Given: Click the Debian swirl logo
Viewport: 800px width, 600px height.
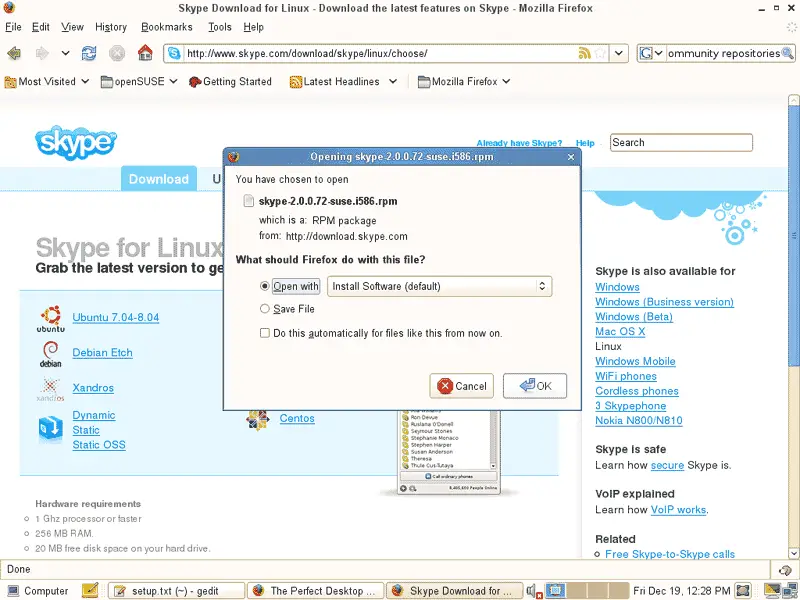Looking at the screenshot, I should coord(51,354).
